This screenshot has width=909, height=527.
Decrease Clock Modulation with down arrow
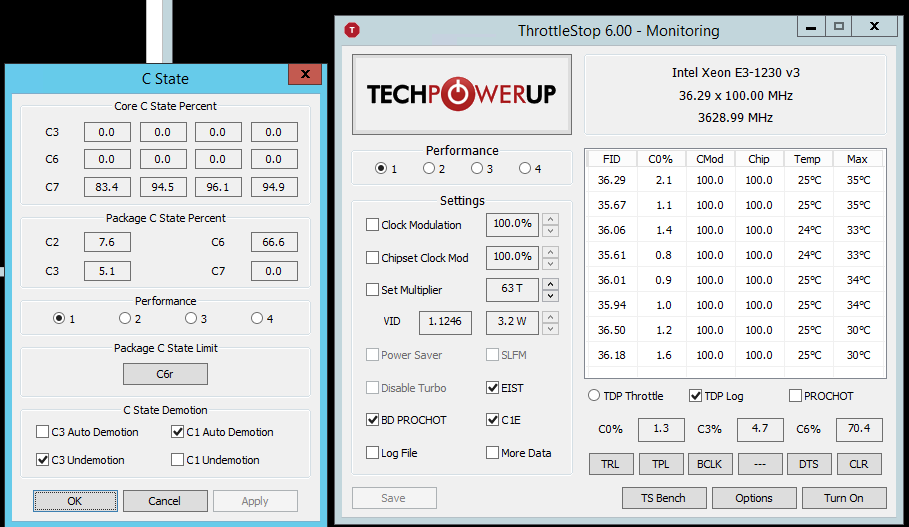coord(551,230)
